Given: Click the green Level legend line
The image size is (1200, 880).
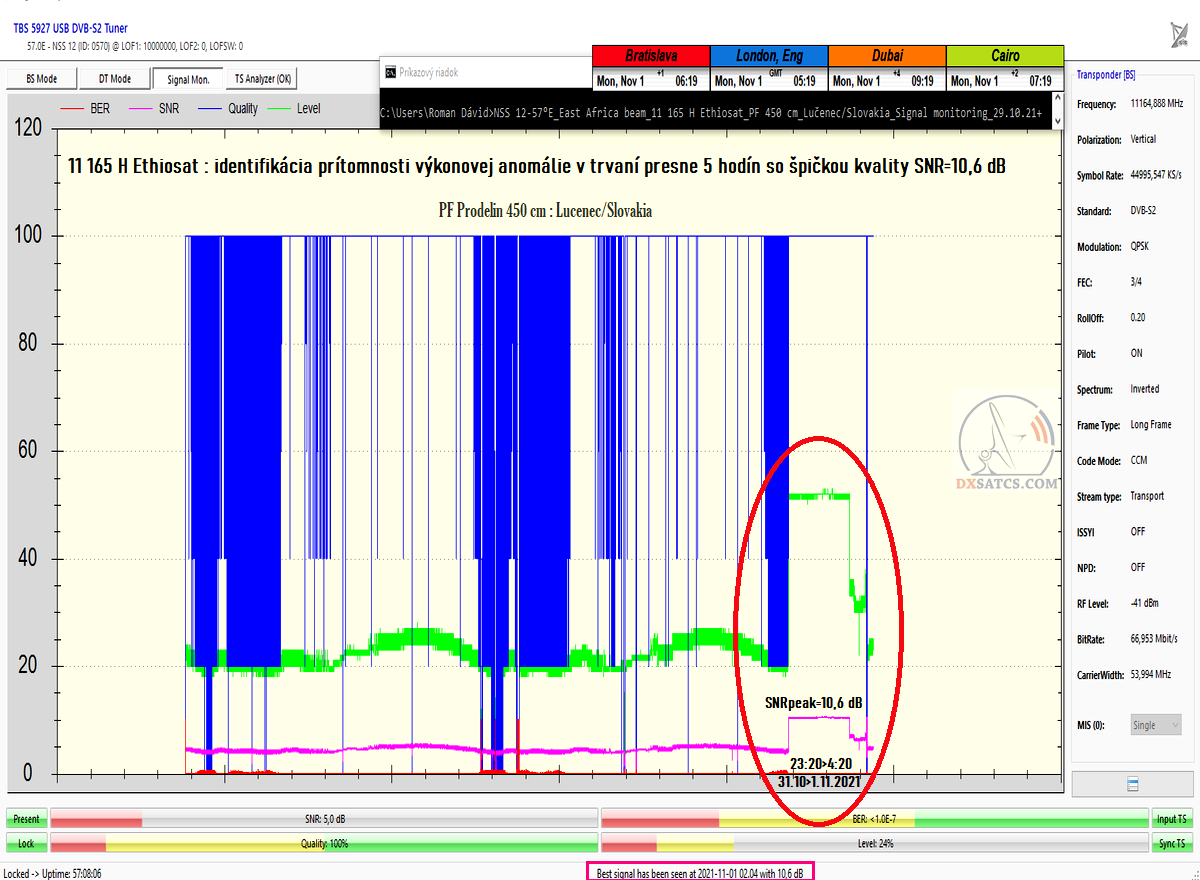Looking at the screenshot, I should (x=278, y=109).
